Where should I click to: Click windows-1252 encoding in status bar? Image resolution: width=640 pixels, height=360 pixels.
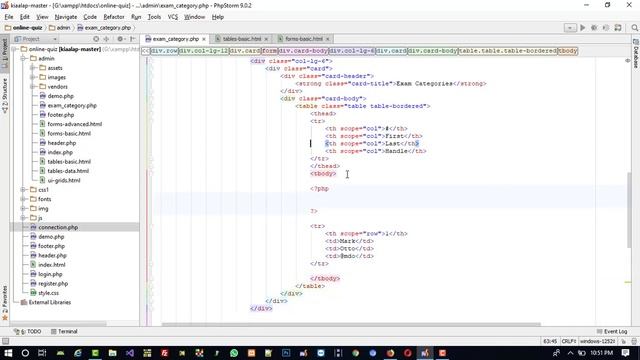tap(597, 342)
